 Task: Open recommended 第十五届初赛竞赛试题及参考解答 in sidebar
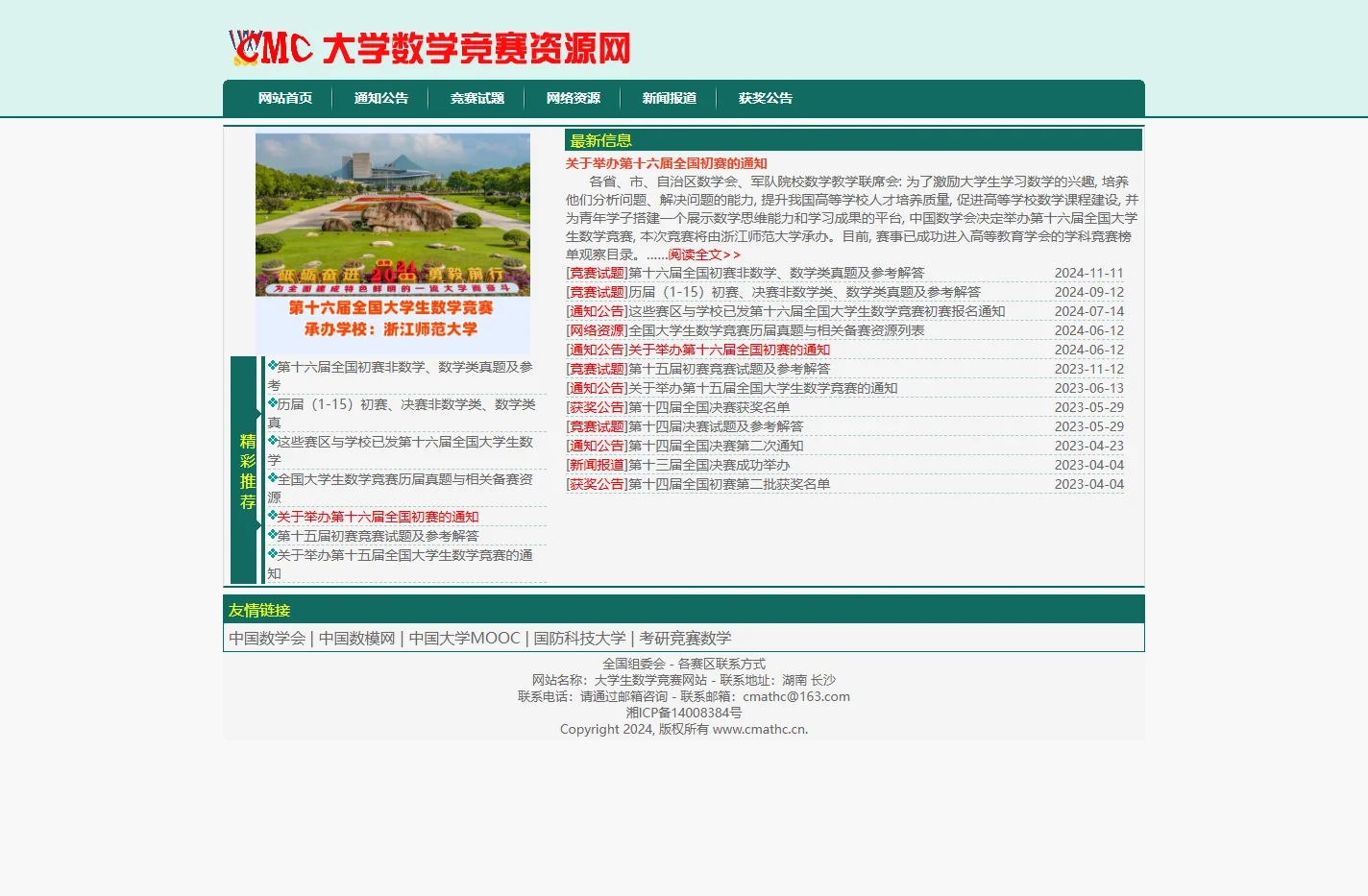pos(379,536)
